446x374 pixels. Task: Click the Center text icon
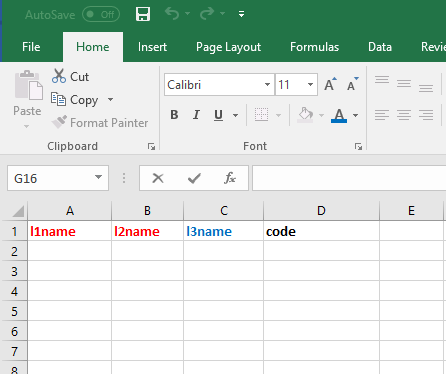coord(404,115)
